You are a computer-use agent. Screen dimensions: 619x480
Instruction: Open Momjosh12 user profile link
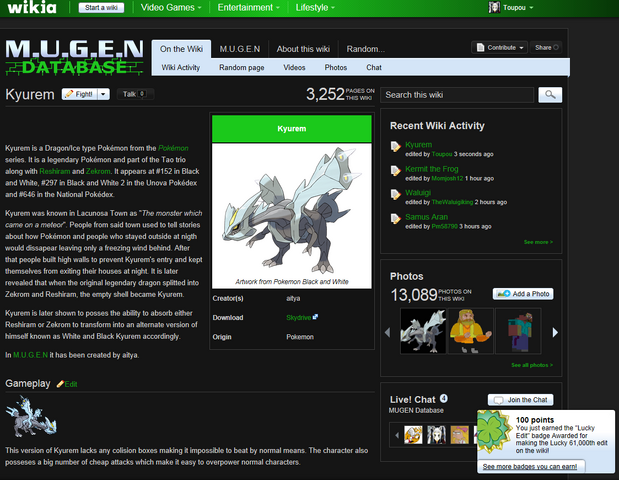coord(447,178)
